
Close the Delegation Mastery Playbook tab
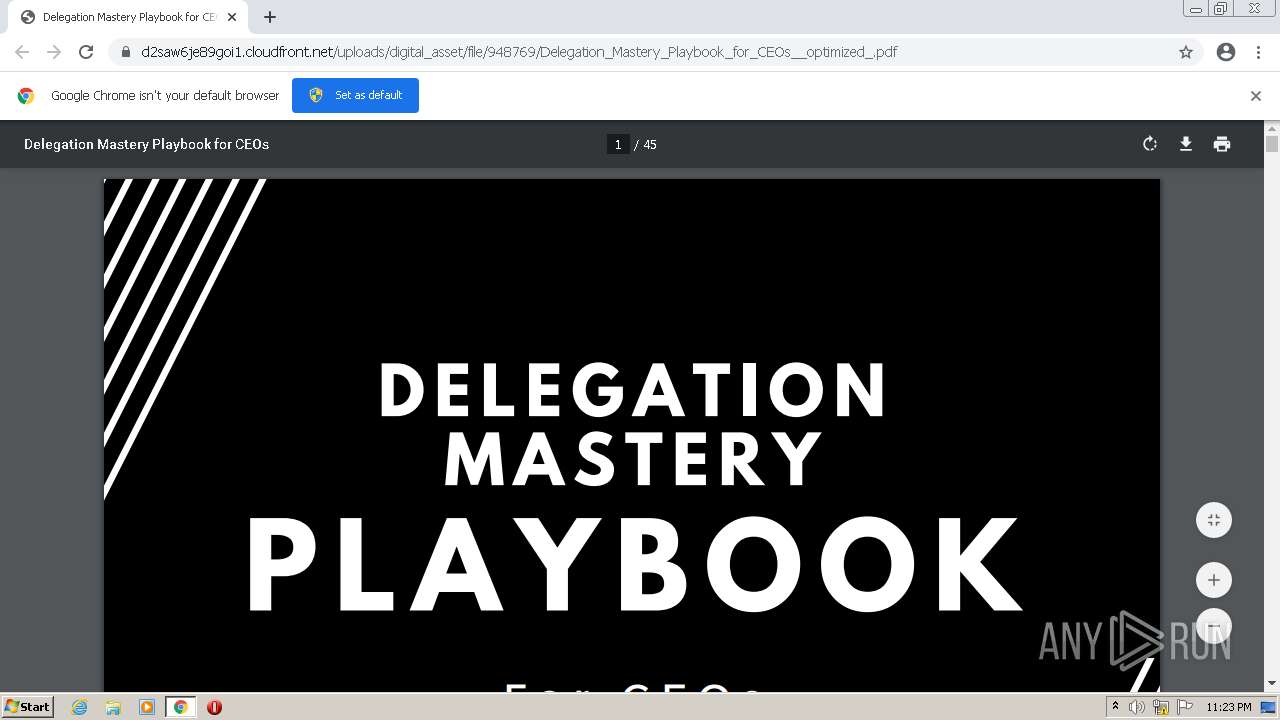[232, 17]
